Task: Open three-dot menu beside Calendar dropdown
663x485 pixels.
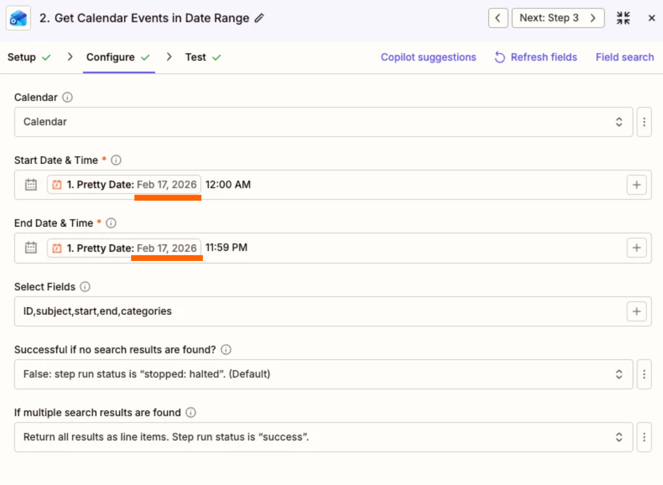Action: tap(644, 122)
